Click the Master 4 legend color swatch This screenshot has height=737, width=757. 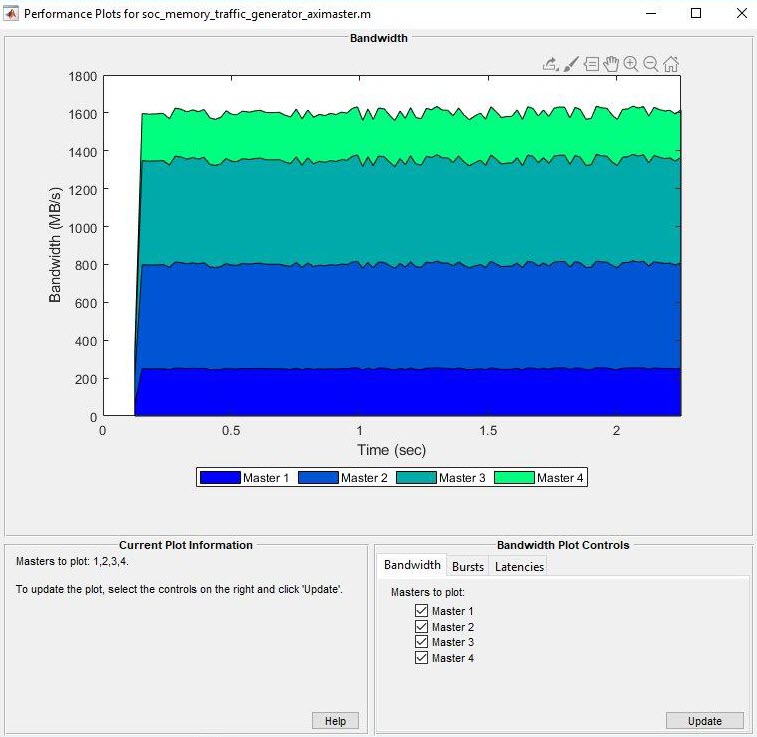click(515, 477)
